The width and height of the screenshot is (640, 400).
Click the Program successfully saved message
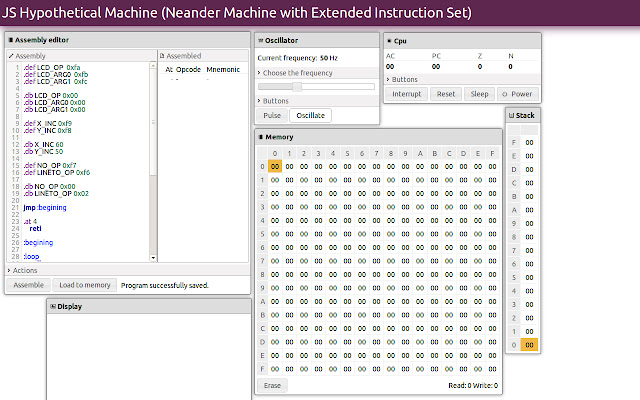point(164,285)
